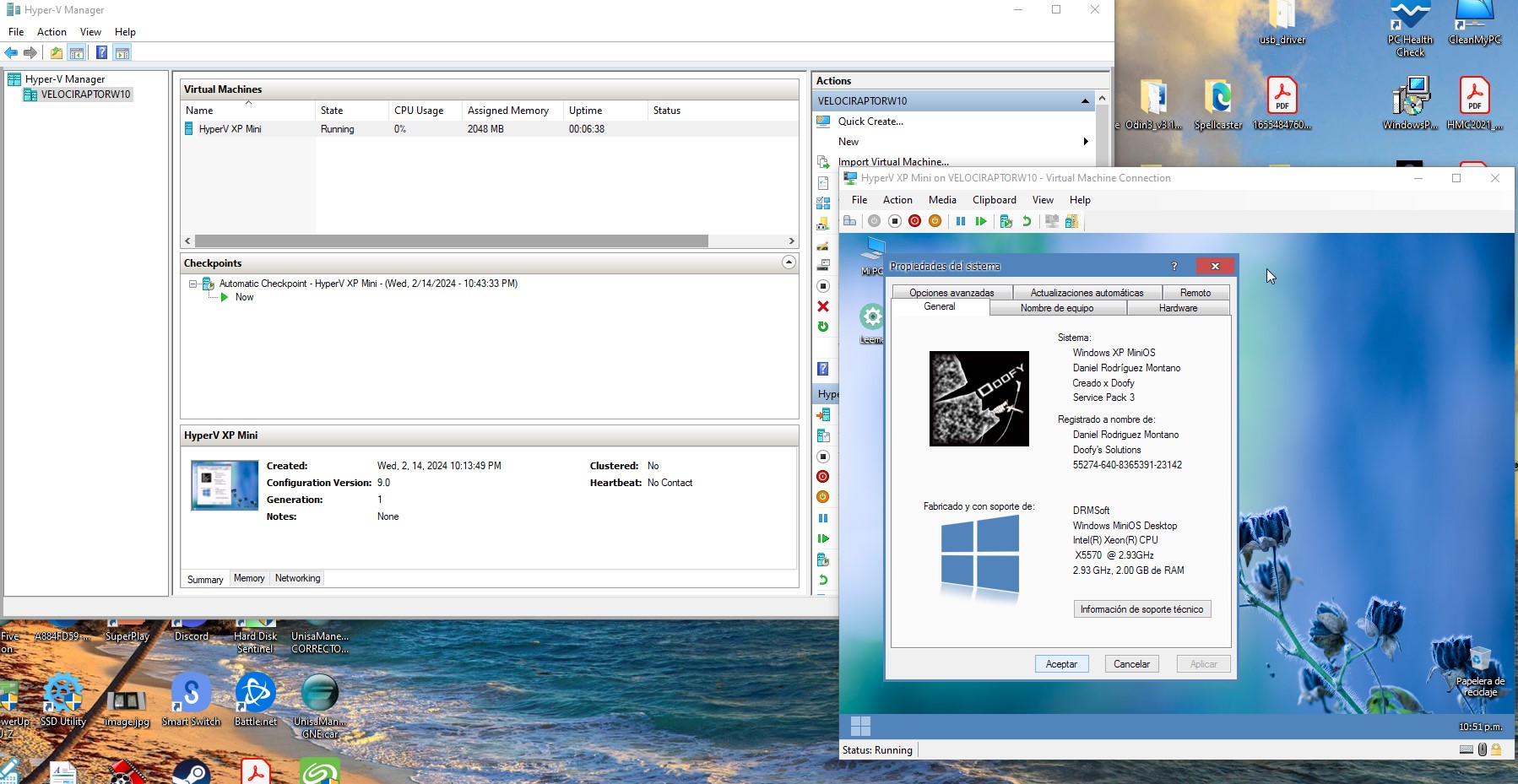This screenshot has width=1518, height=784.
Task: Save VM state with orange toolbar icon
Action: pyautogui.click(x=935, y=221)
